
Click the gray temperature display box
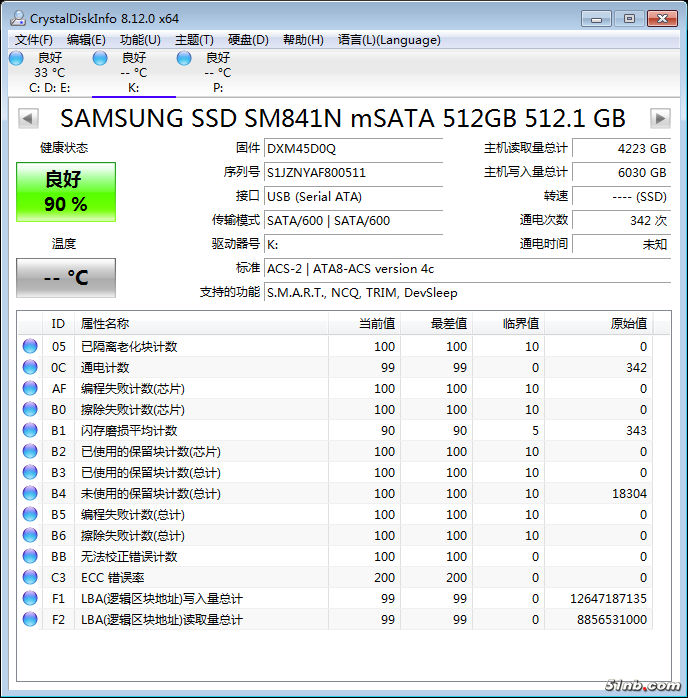coord(66,278)
